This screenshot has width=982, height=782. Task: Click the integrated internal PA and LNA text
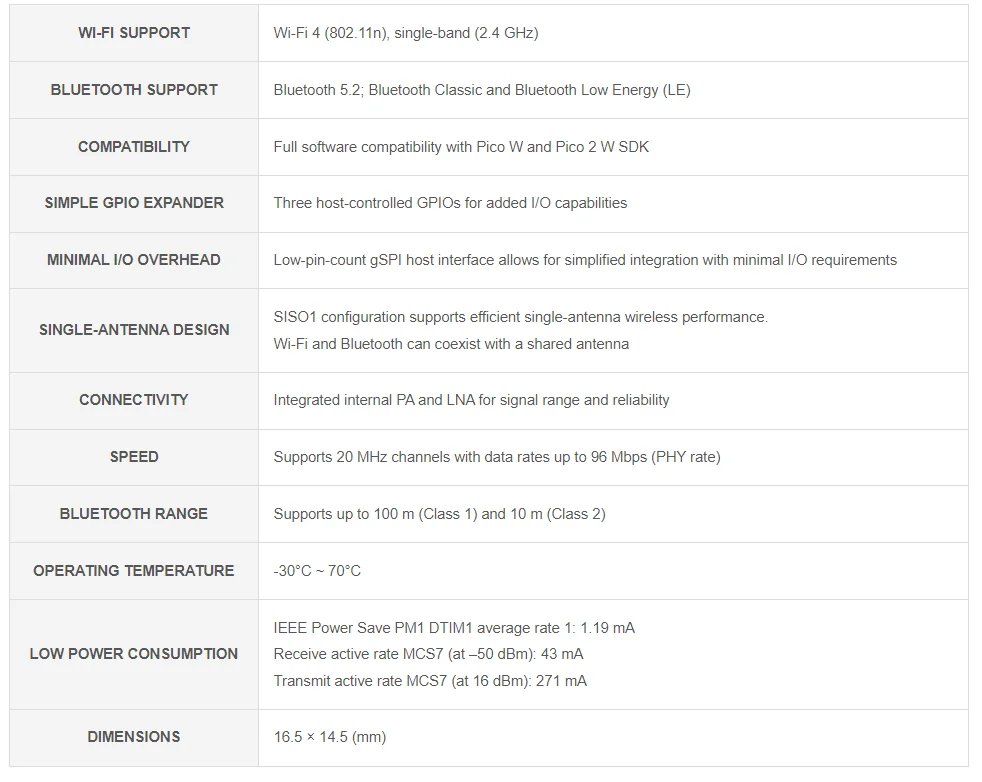pos(471,400)
